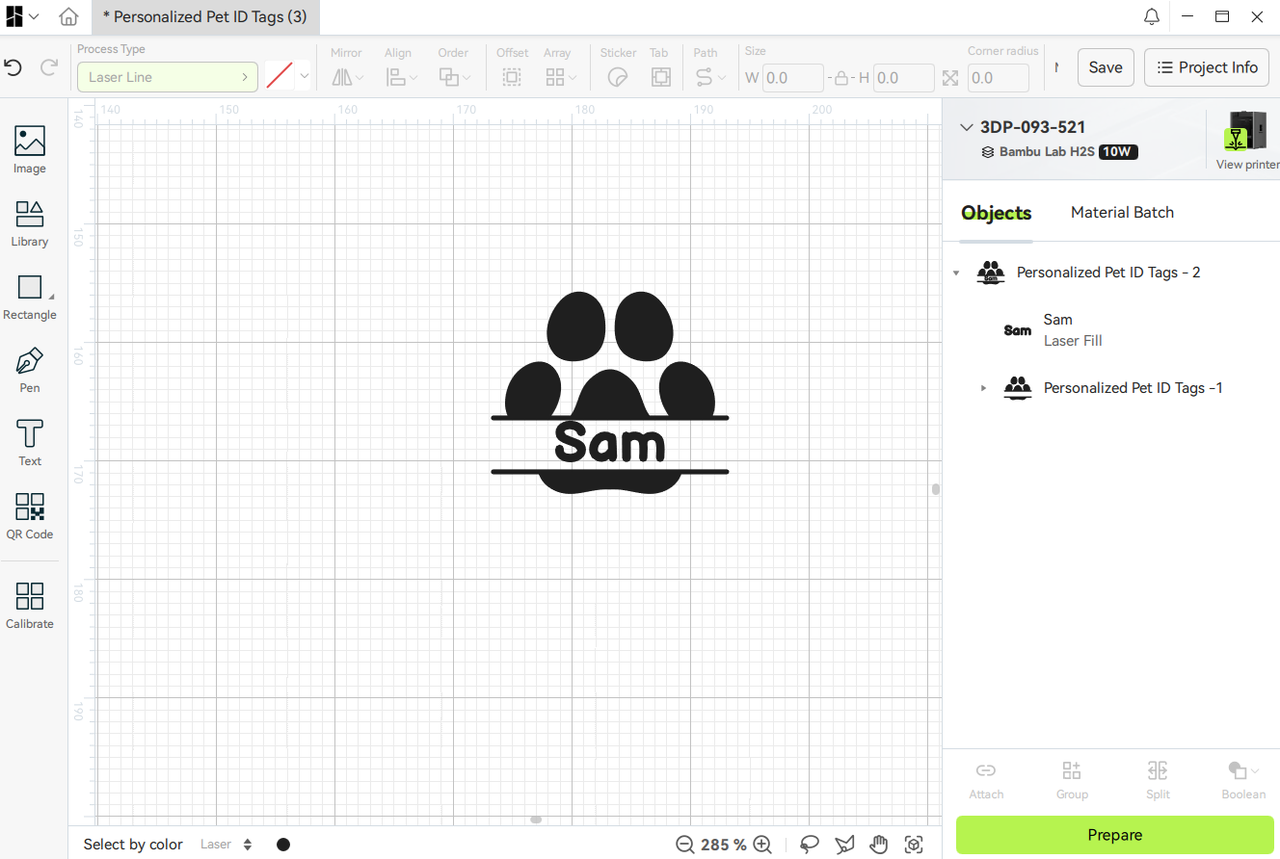The width and height of the screenshot is (1280, 859).
Task: Expand the Personalized Pet ID Tags -1 group
Action: 983,388
